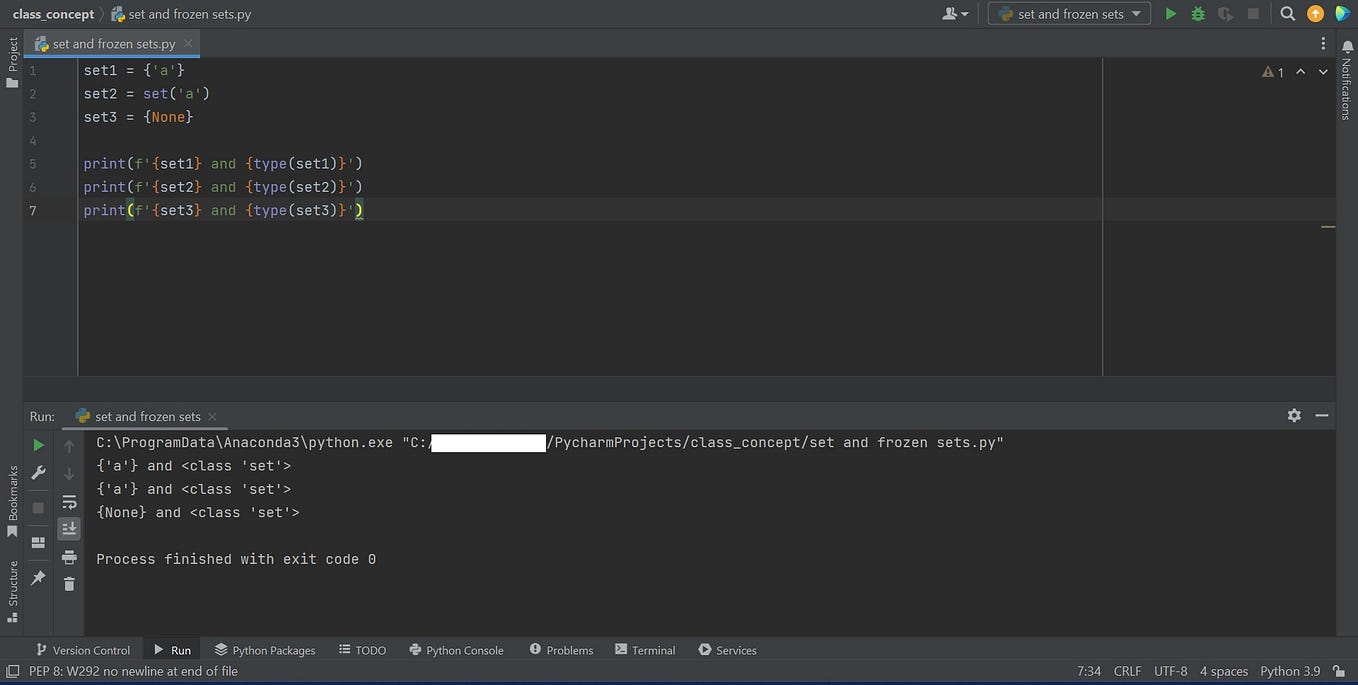
Task: Jump to next warning with down chevron
Action: point(1322,72)
